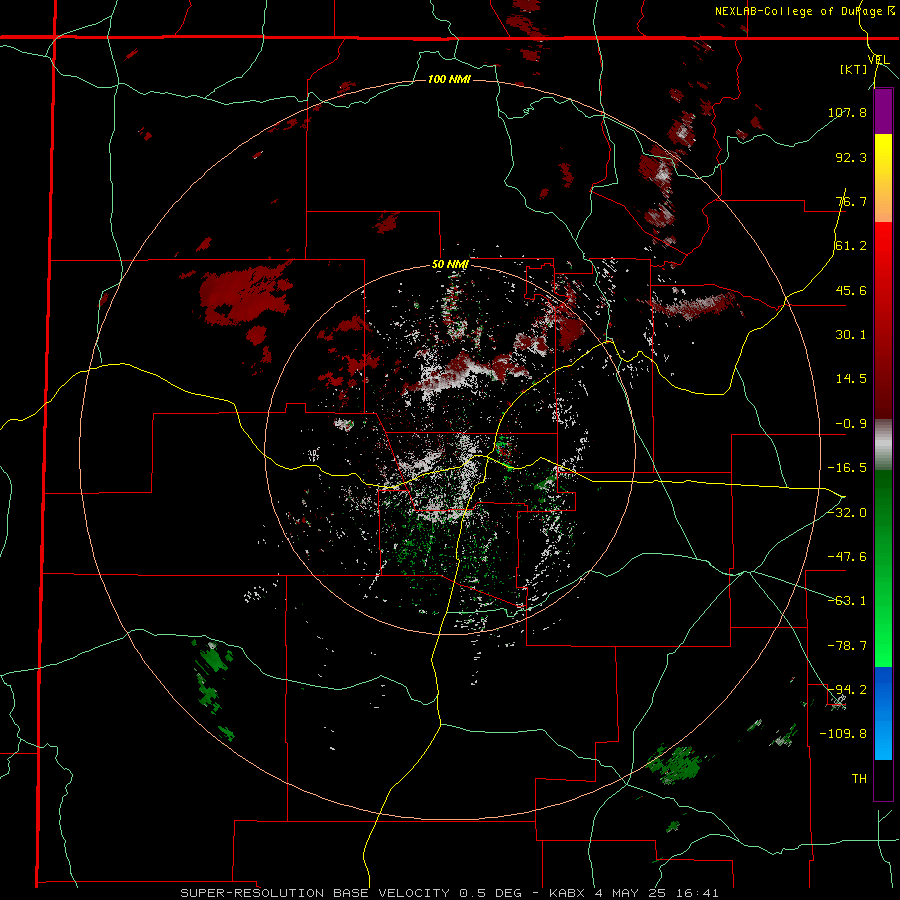Click the Super-Resolution Base Velocity caption

(449, 893)
